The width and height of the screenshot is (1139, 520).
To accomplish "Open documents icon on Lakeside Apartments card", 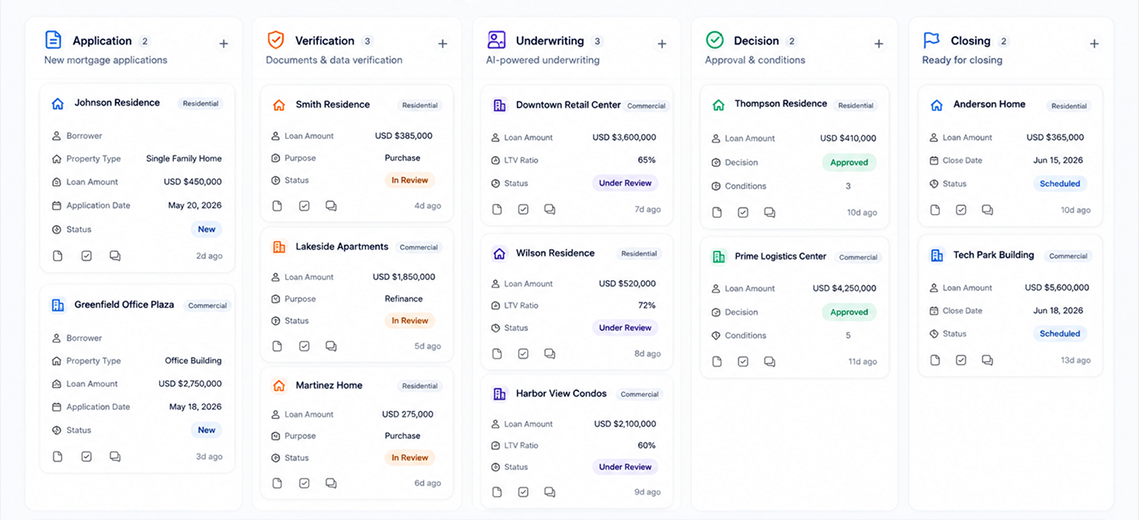I will tap(277, 346).
